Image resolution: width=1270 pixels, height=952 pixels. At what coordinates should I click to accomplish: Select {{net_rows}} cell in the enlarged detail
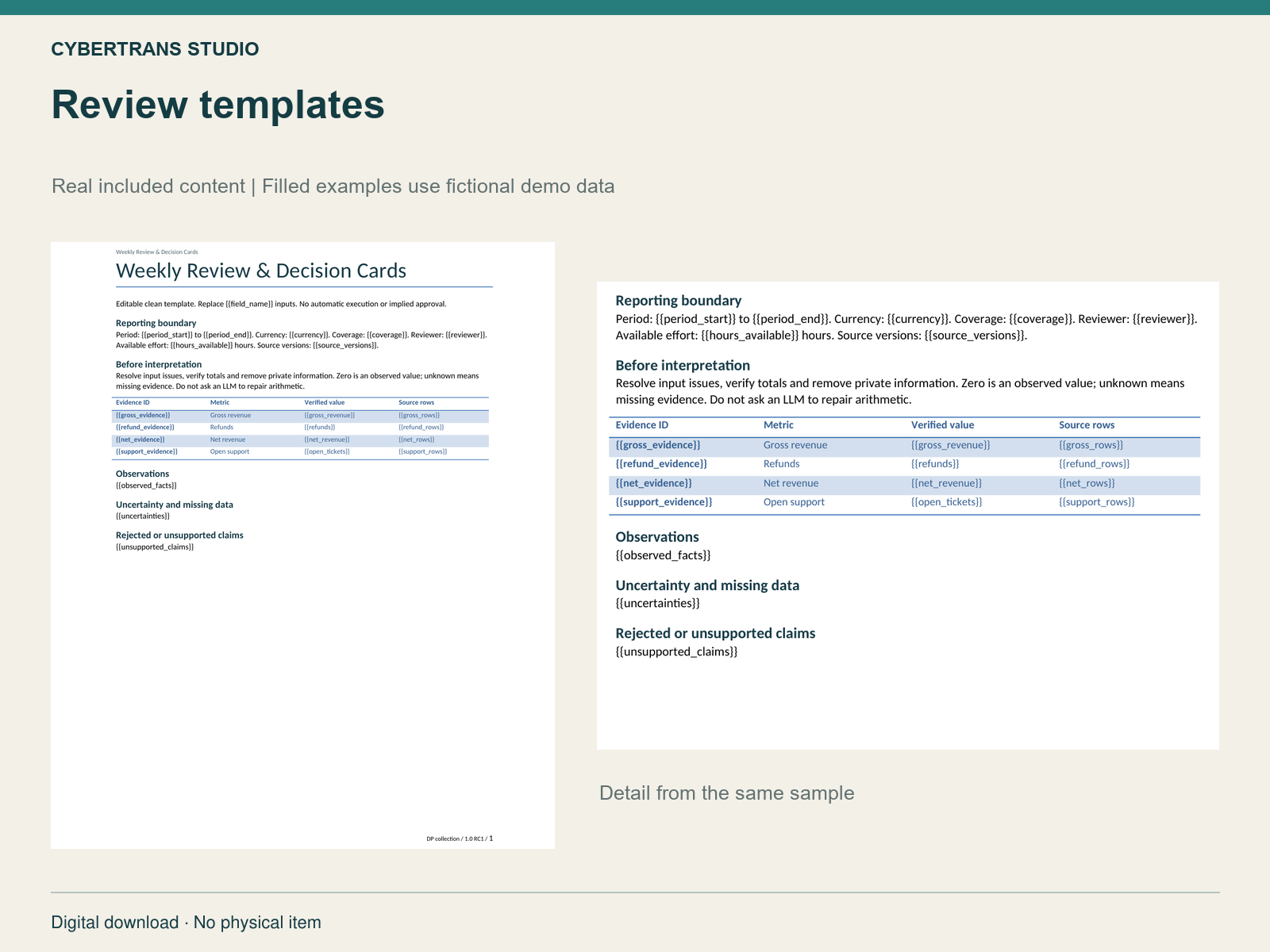coord(1087,483)
